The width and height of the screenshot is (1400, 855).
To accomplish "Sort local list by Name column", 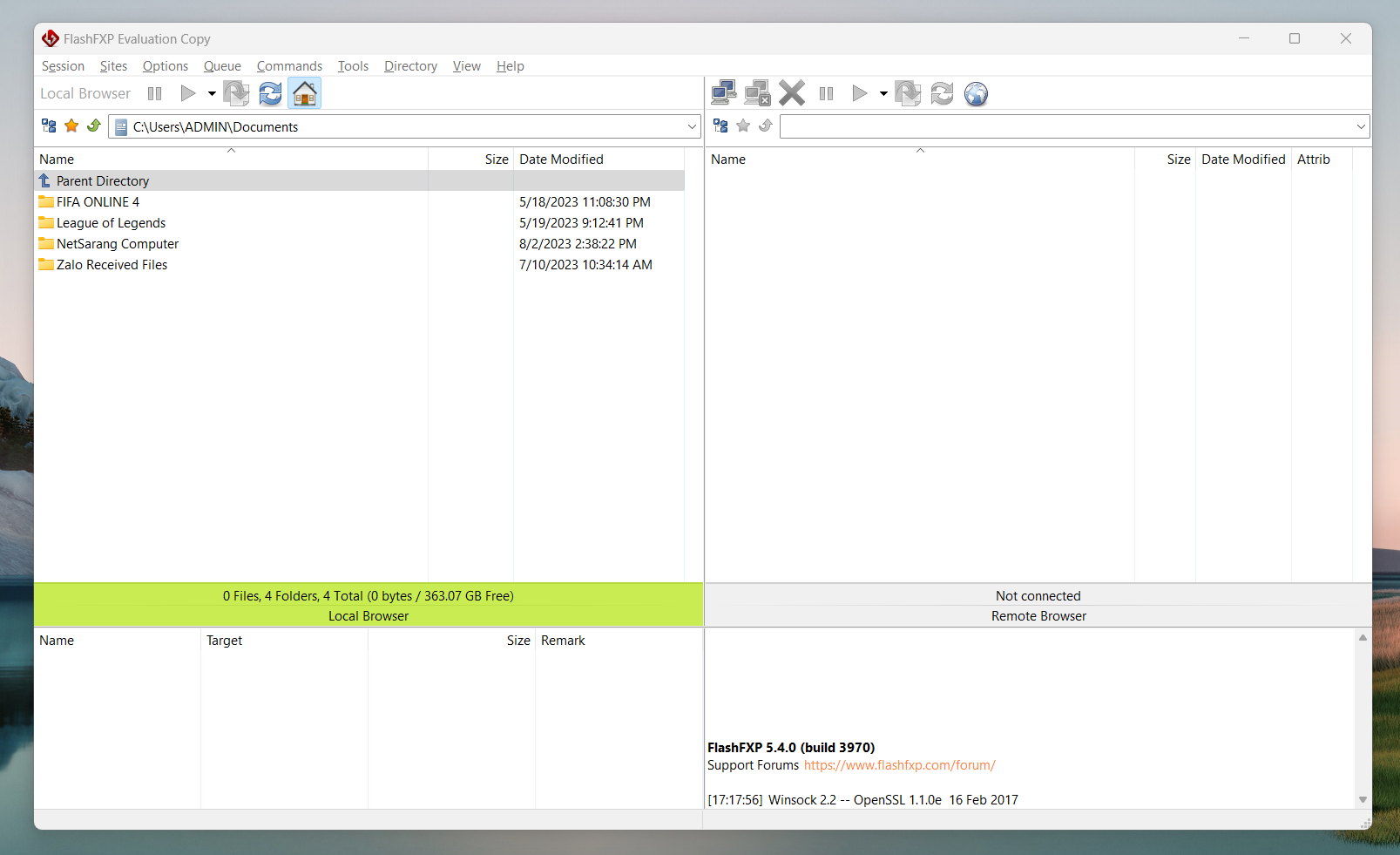I will point(231,159).
